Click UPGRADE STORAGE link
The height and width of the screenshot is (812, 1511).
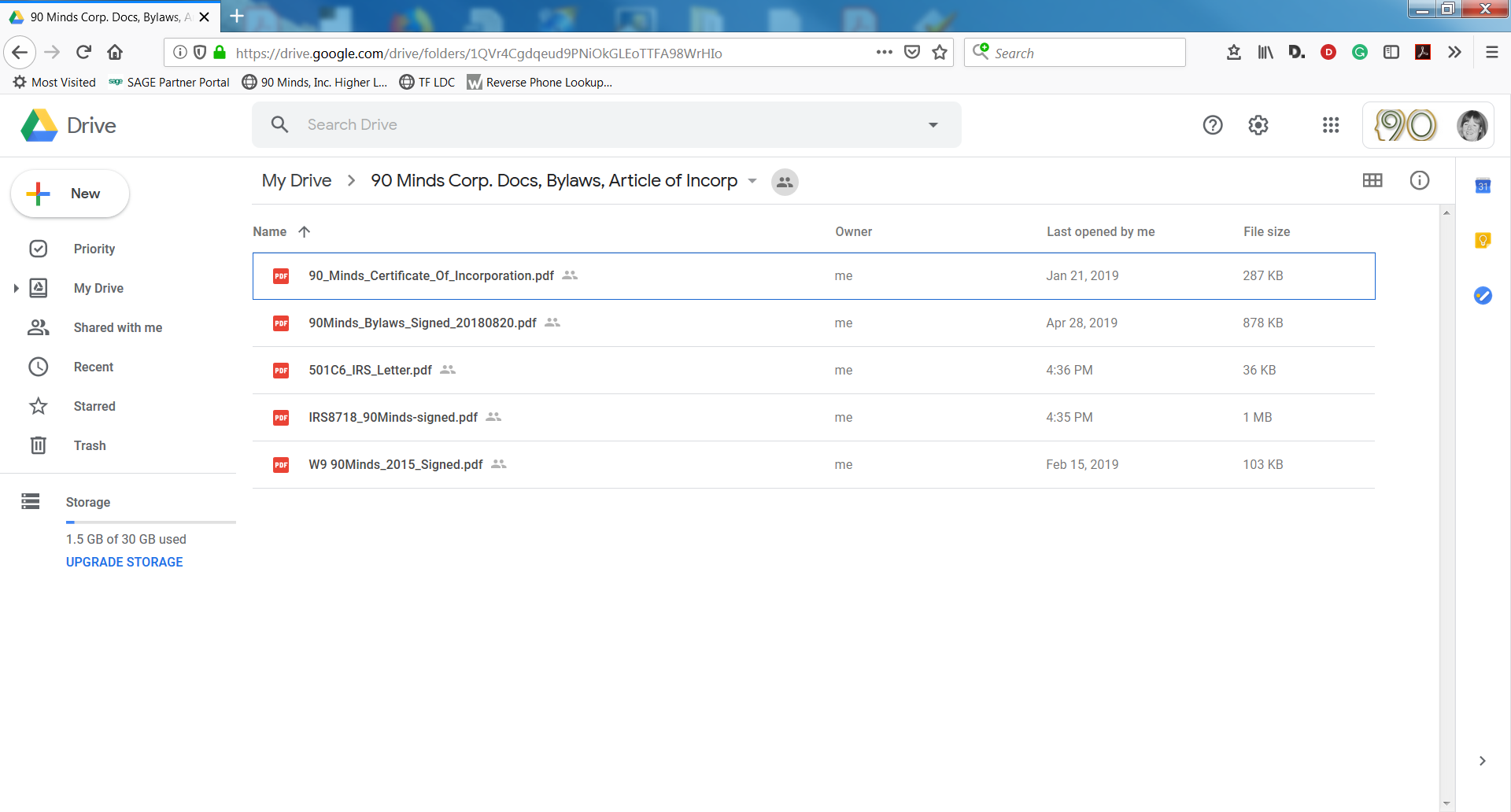click(x=124, y=562)
